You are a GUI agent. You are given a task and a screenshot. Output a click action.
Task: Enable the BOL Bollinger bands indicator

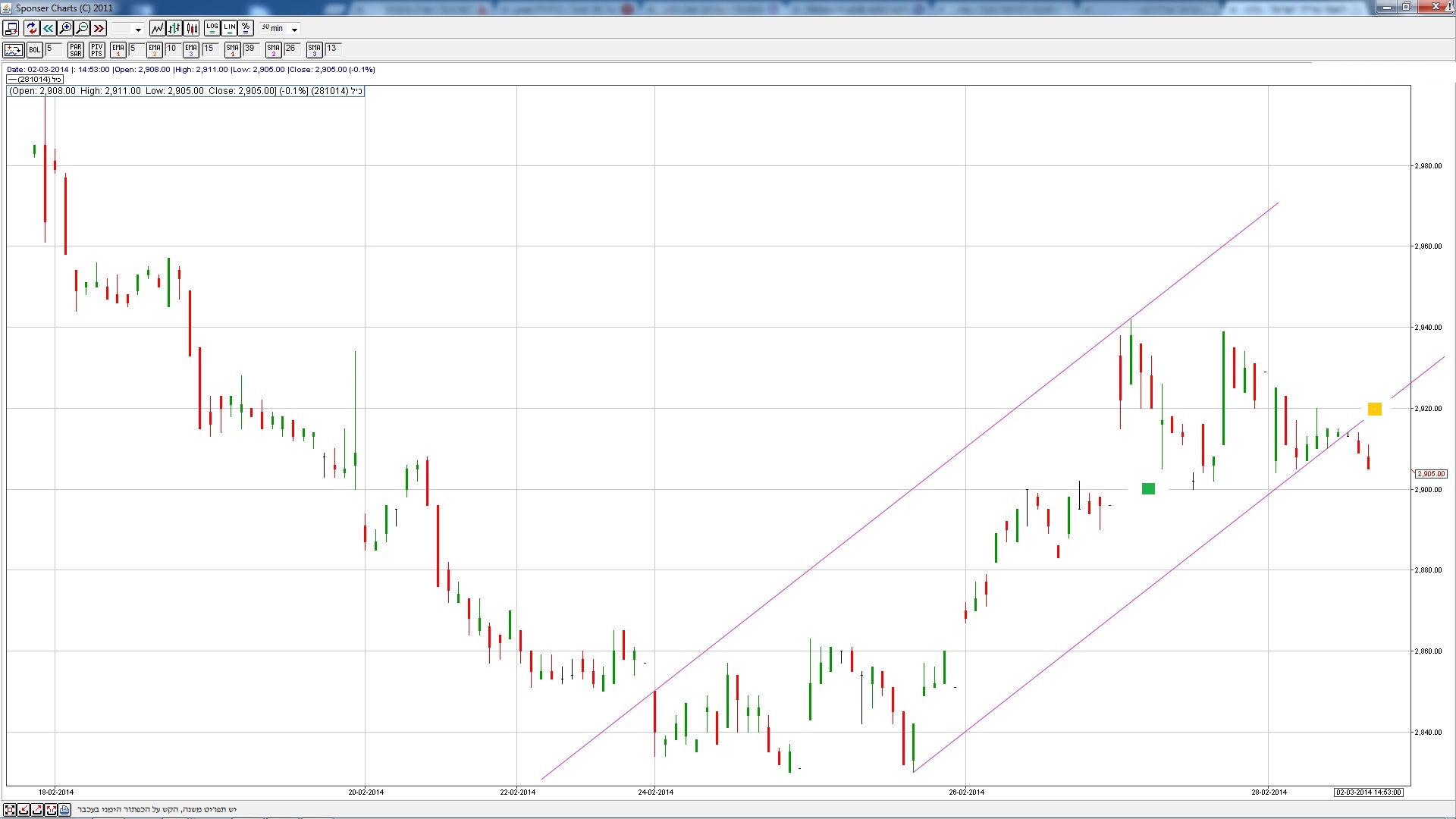tap(34, 50)
